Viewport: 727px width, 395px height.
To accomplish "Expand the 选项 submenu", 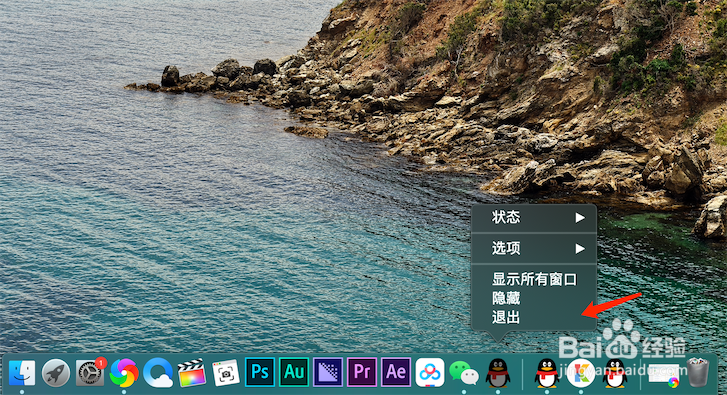I will (534, 248).
